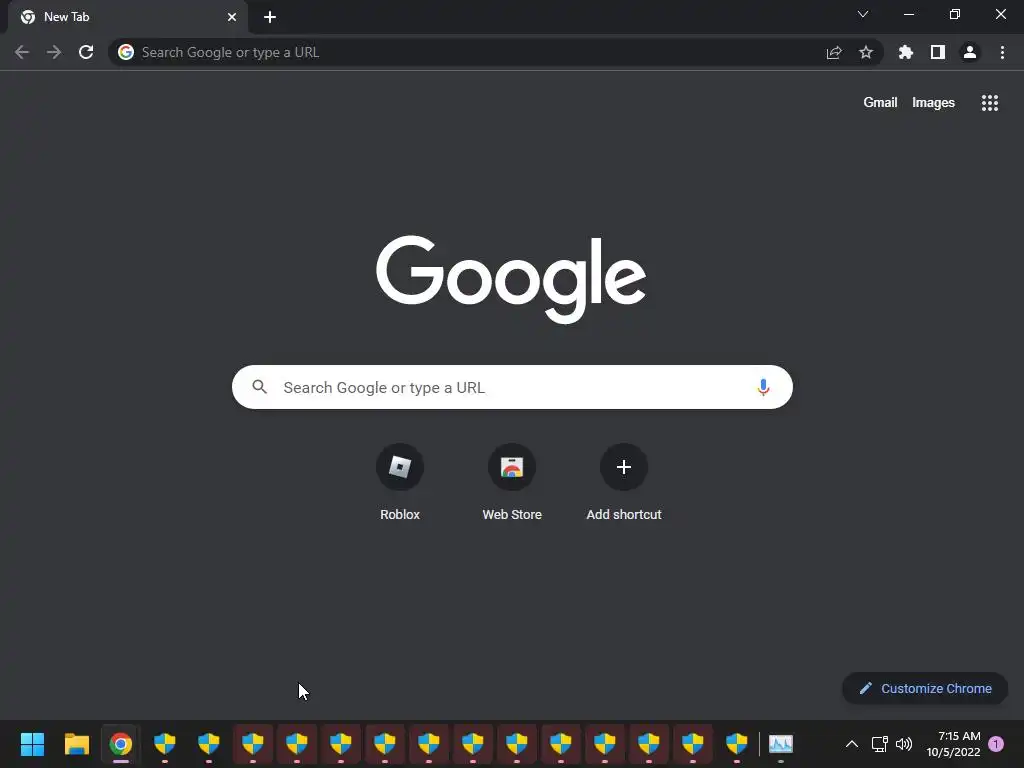Click the Chrome taskbar icon
This screenshot has height=768, width=1024.
pyautogui.click(x=121, y=744)
